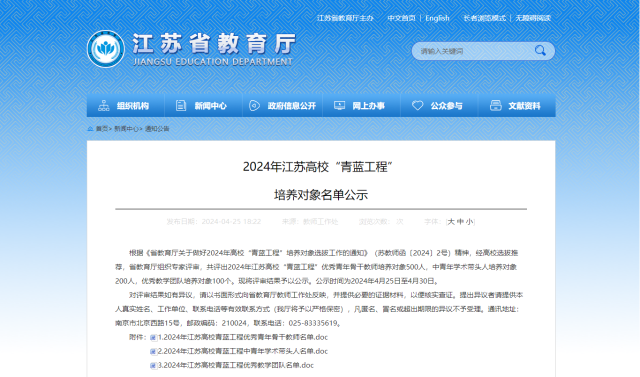Click the 江苏省教育厅 site title
The image size is (640, 377).
coord(214,44)
